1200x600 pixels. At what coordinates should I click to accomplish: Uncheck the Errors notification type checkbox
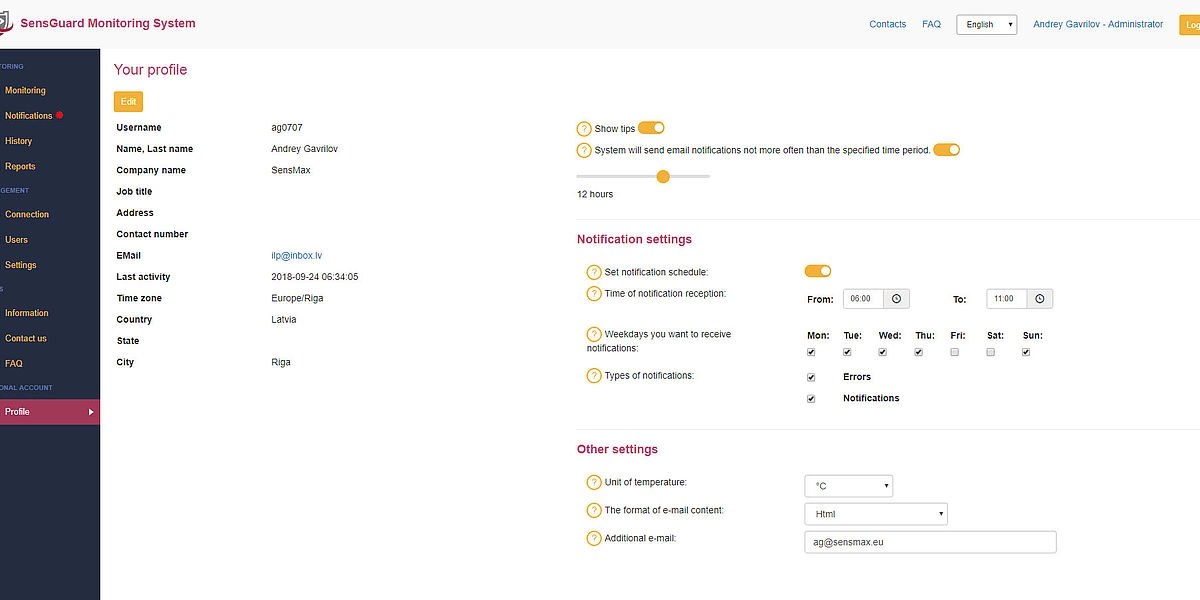(811, 378)
